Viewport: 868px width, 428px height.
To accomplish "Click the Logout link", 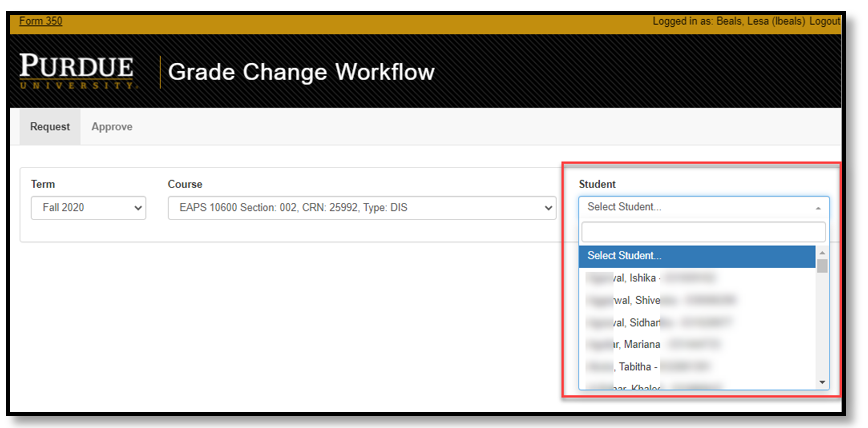I will tap(824, 21).
